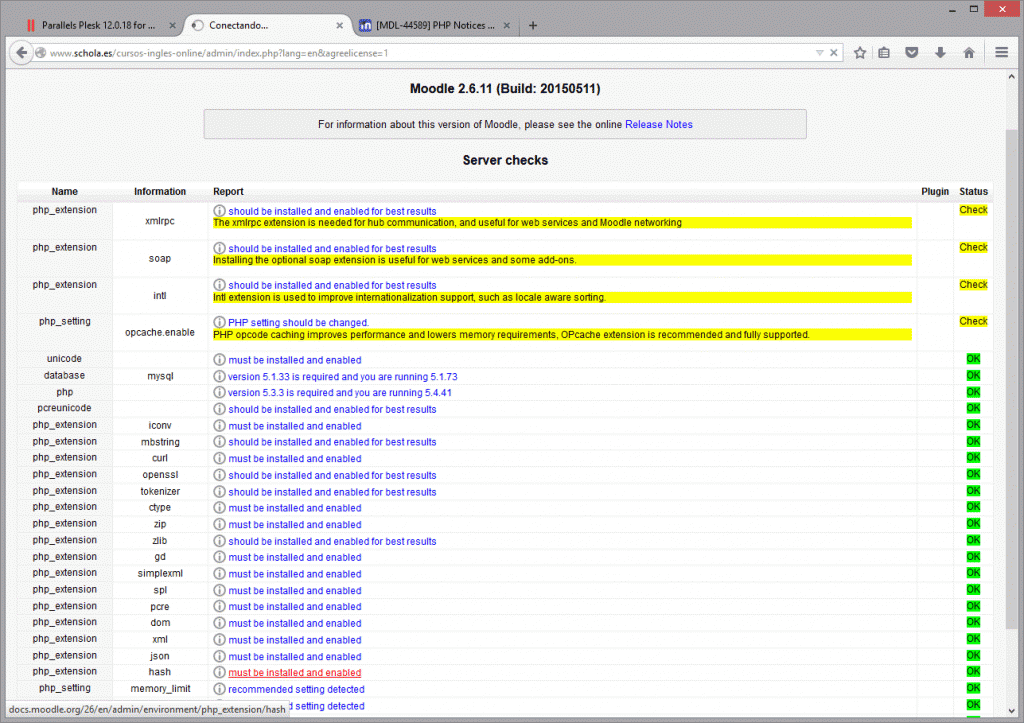Click the page vertical scrollbar thumb
Image resolution: width=1024 pixels, height=723 pixels.
click(x=1012, y=379)
